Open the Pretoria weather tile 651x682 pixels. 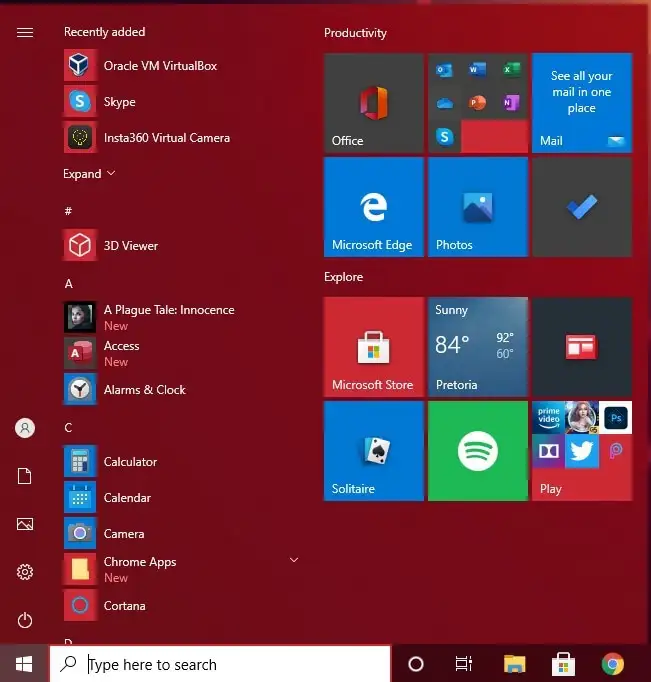[x=477, y=347]
